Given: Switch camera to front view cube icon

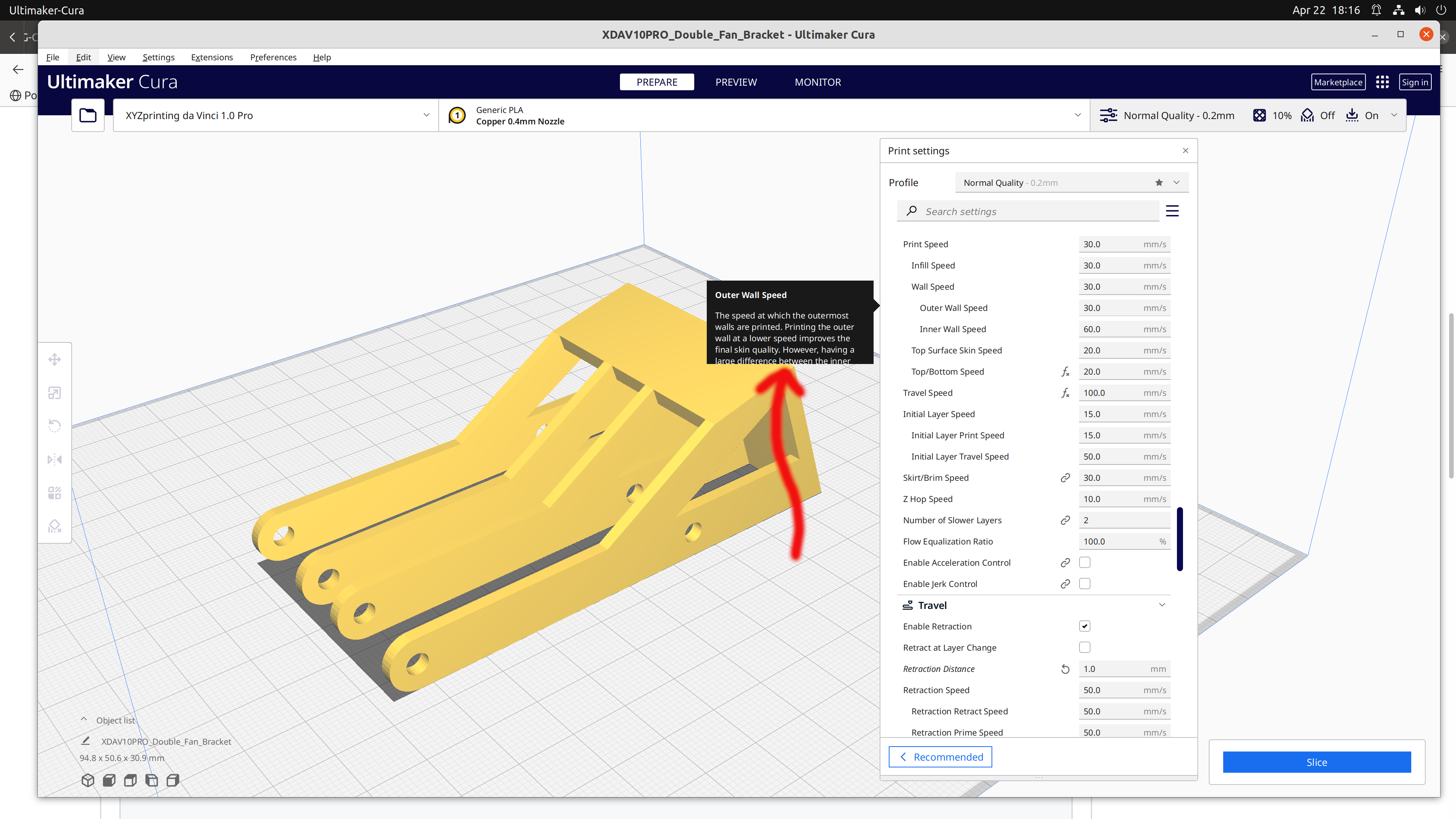Looking at the screenshot, I should click(x=108, y=780).
